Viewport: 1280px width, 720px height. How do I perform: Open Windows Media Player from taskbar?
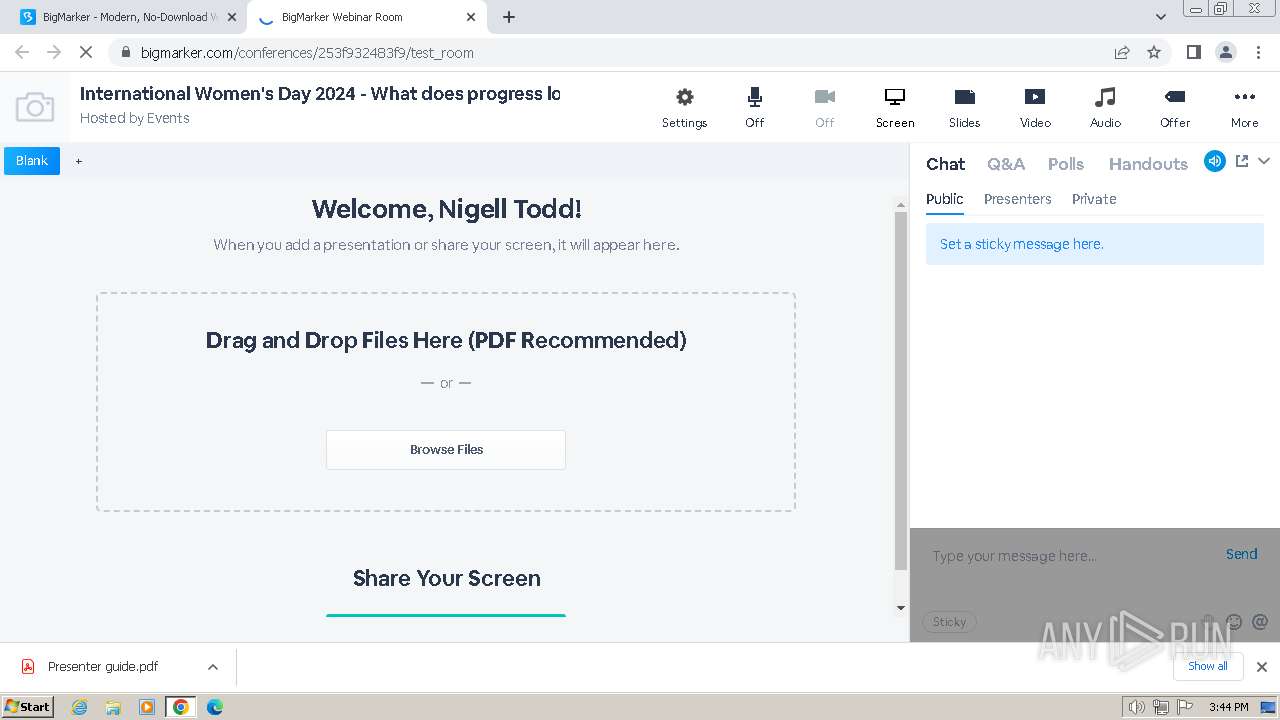(x=147, y=707)
